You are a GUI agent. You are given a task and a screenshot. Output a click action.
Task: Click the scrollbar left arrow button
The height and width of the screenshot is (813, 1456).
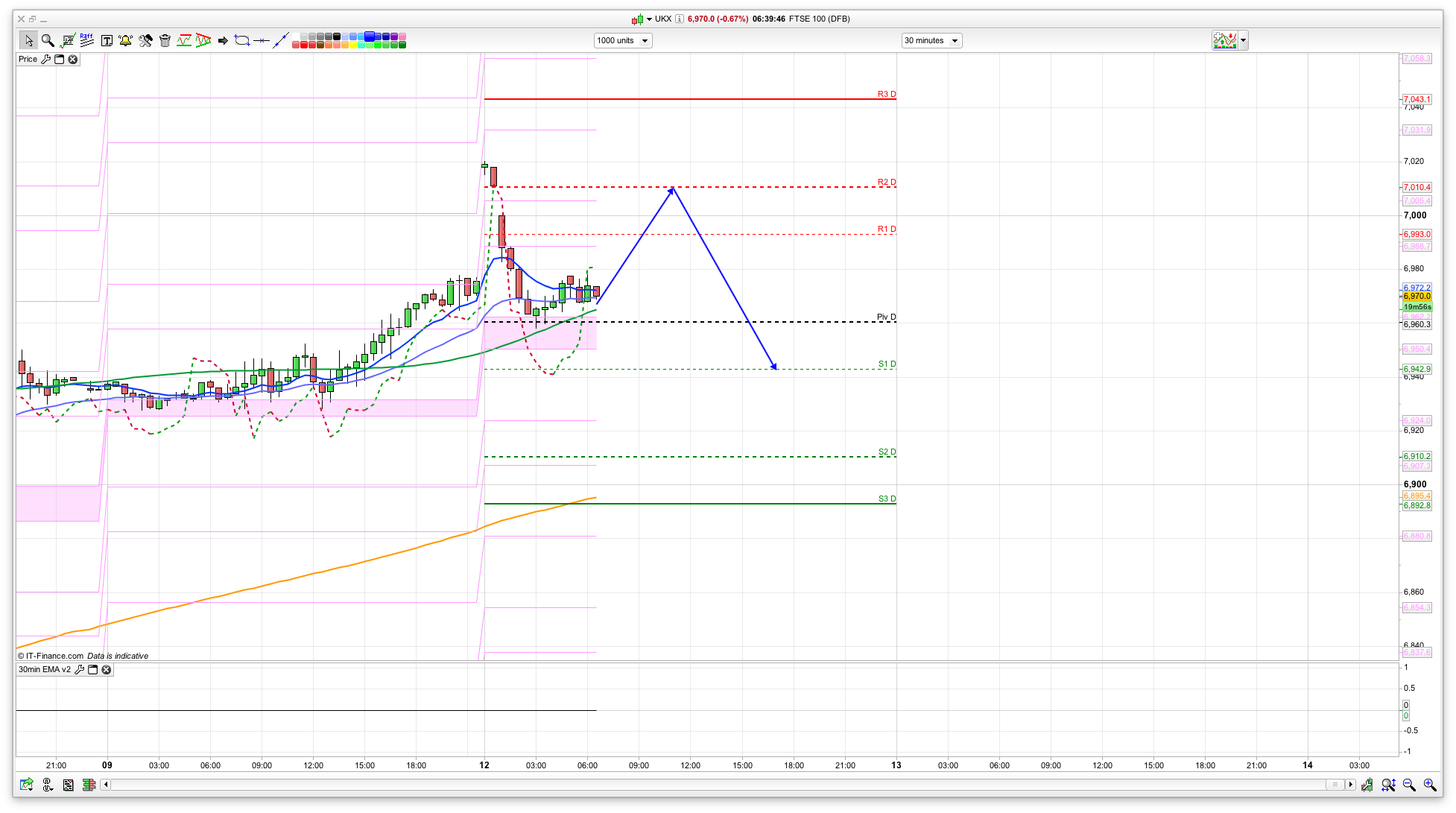[x=106, y=784]
